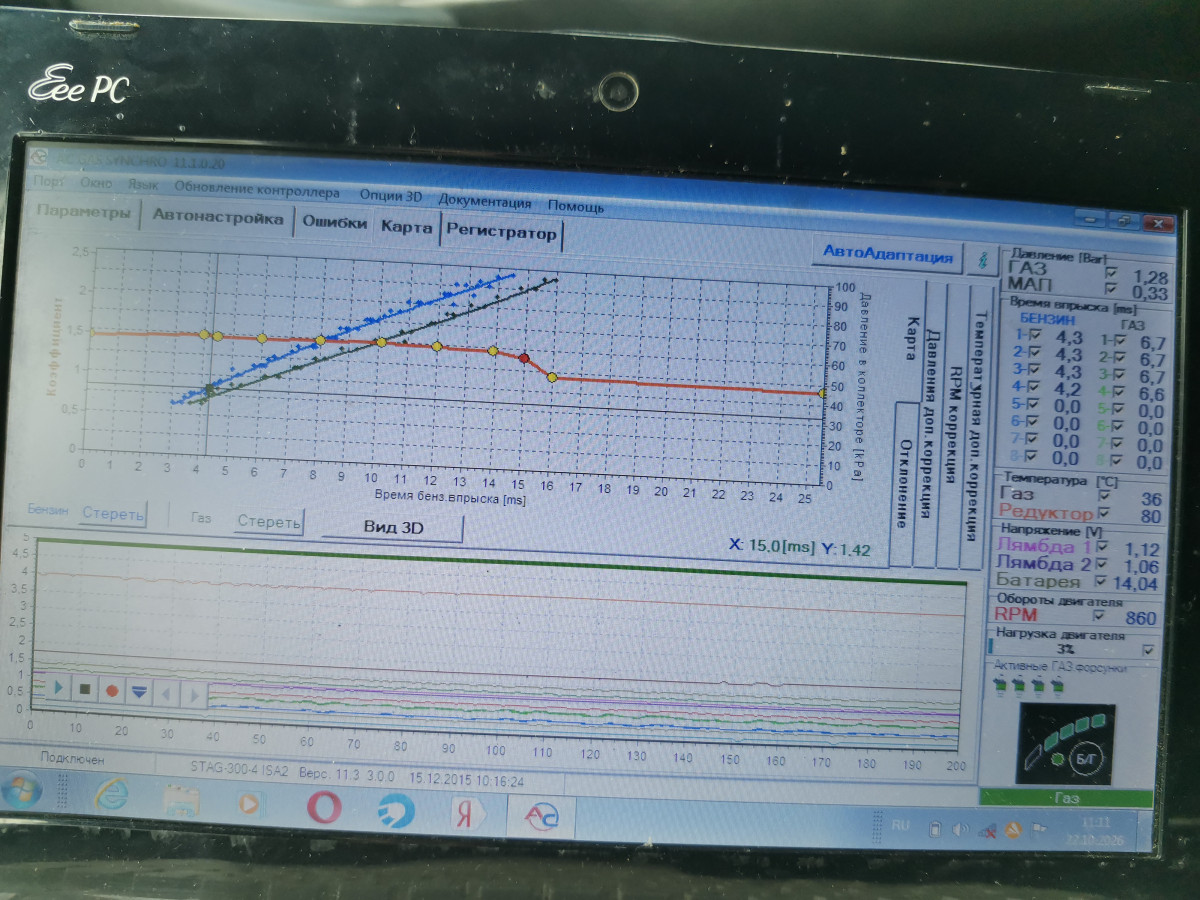Open the Документация menu
The height and width of the screenshot is (900, 1200).
(x=485, y=202)
